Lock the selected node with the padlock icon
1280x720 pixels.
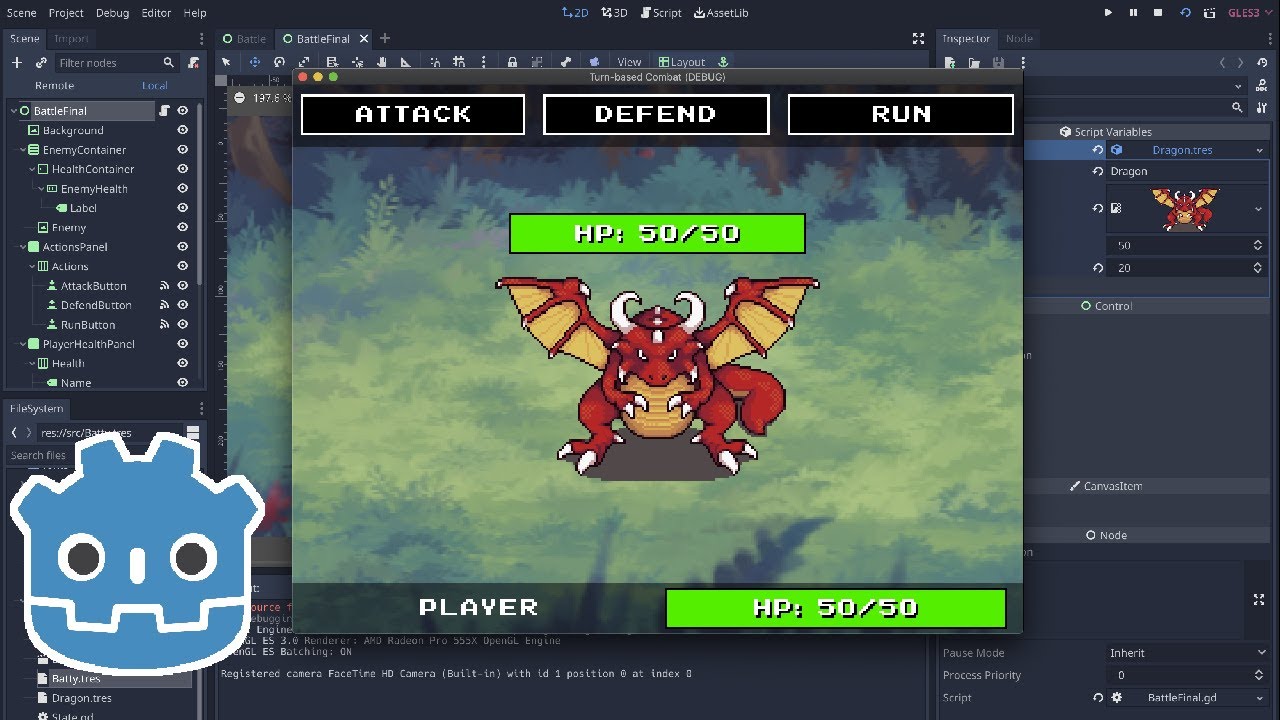click(x=512, y=62)
